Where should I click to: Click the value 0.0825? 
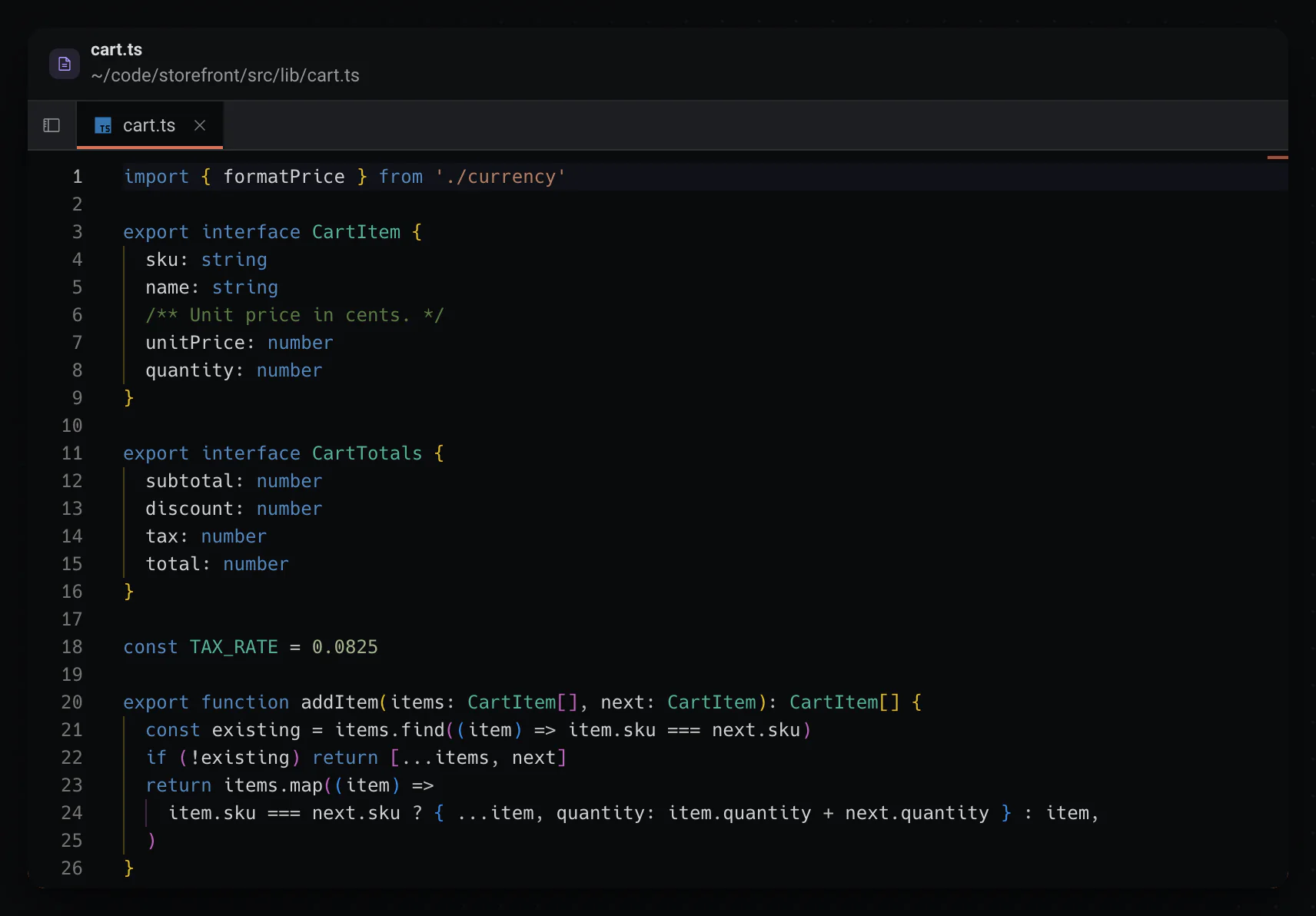[x=345, y=647]
